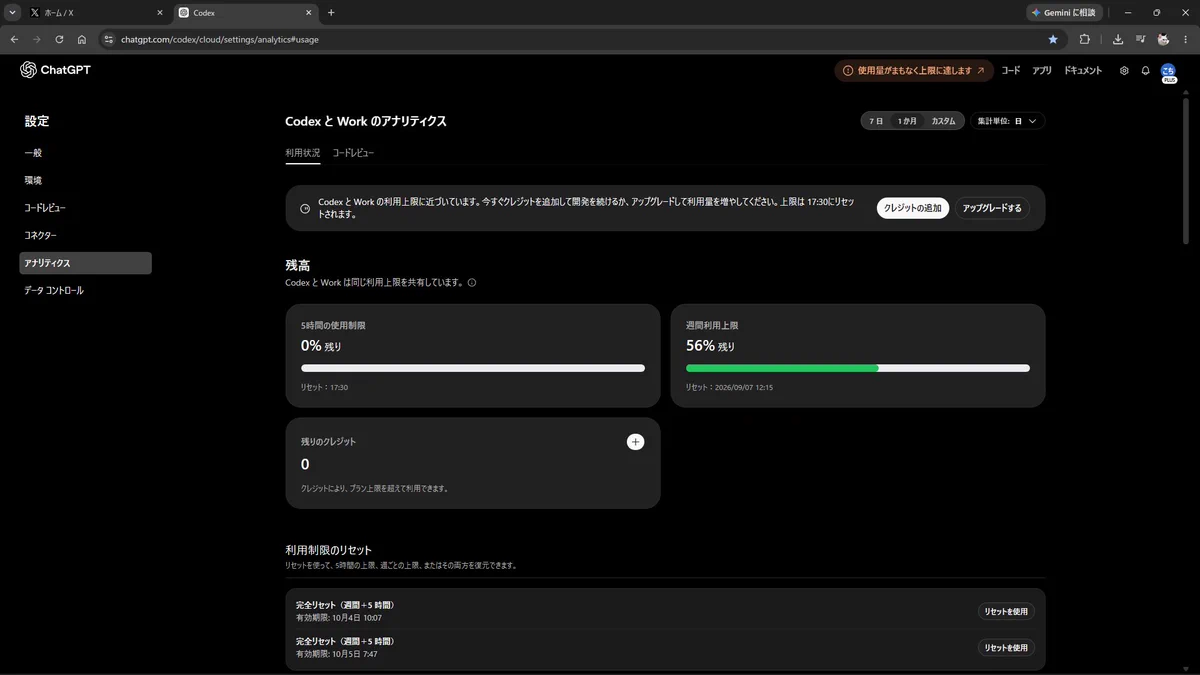Click info icon beside shared limit note
1200x675 pixels.
tap(472, 282)
